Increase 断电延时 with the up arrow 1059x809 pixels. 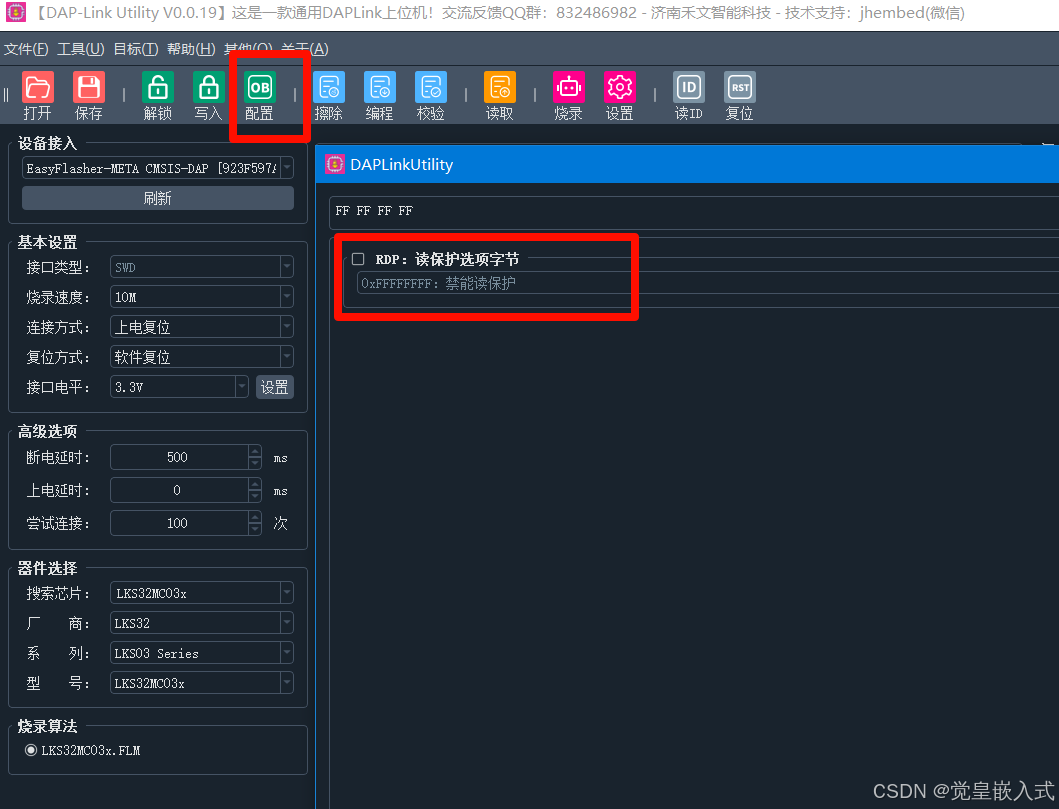point(255,451)
